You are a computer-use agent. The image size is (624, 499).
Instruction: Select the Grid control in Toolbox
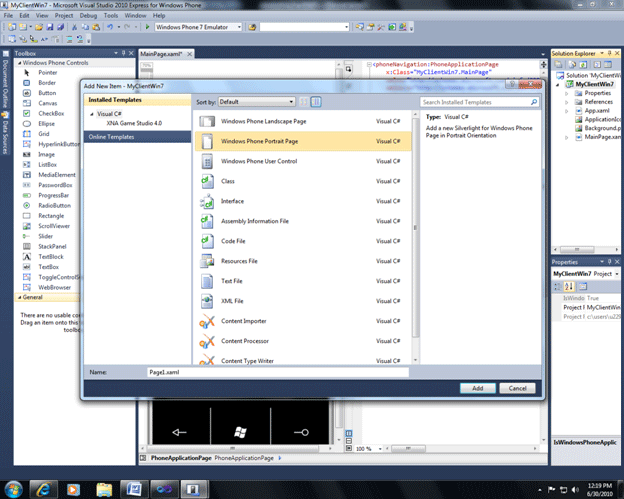click(x=44, y=134)
